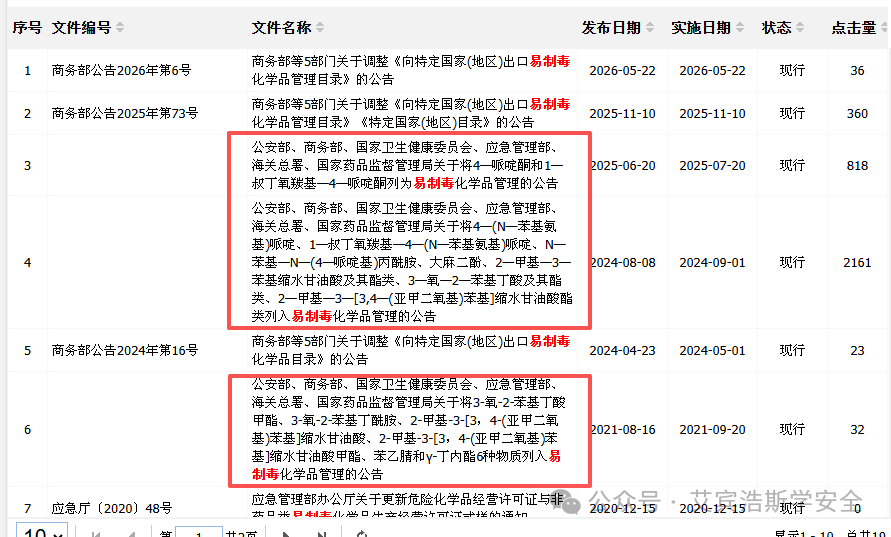Open row 6 announcement about 3-氧-2-苯基丁酸甲酯
Viewport: 891px width, 537px height.
(409, 429)
